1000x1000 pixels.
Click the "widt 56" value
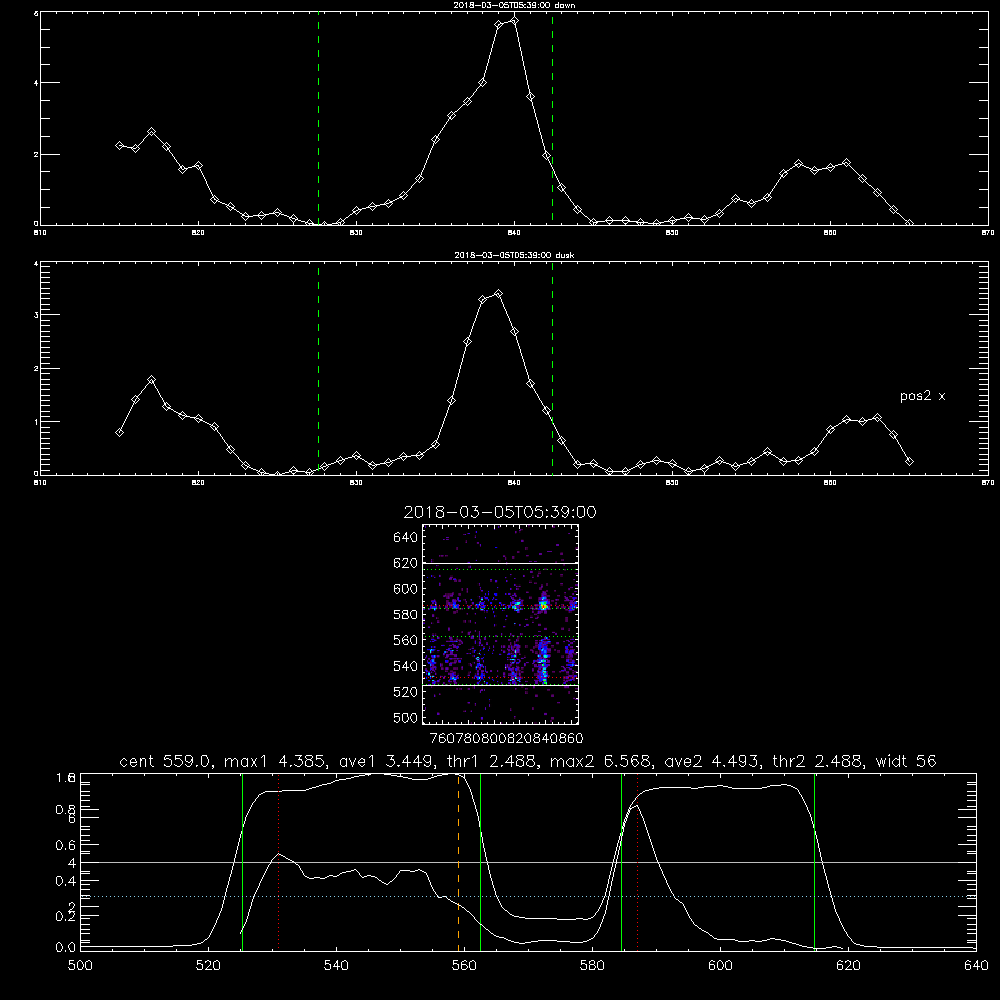906,761
